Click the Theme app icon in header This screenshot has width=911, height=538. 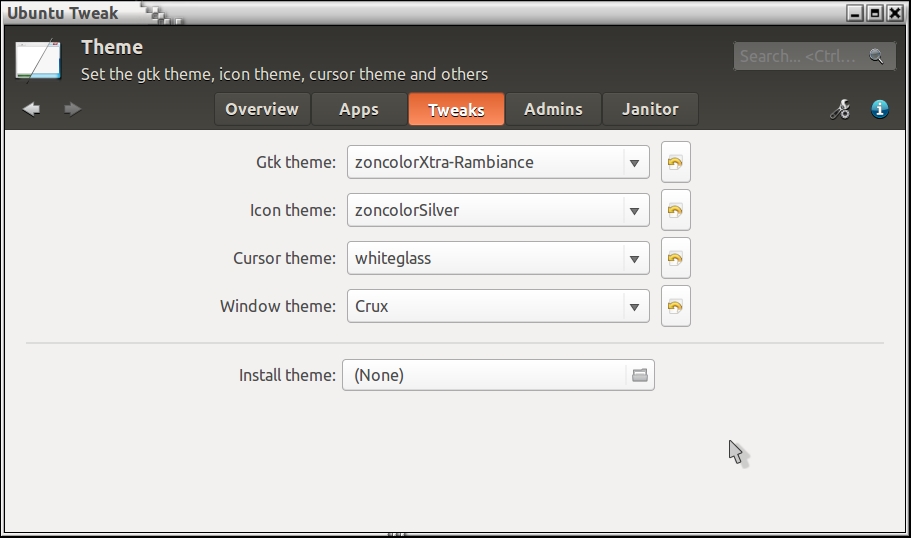click(x=38, y=60)
